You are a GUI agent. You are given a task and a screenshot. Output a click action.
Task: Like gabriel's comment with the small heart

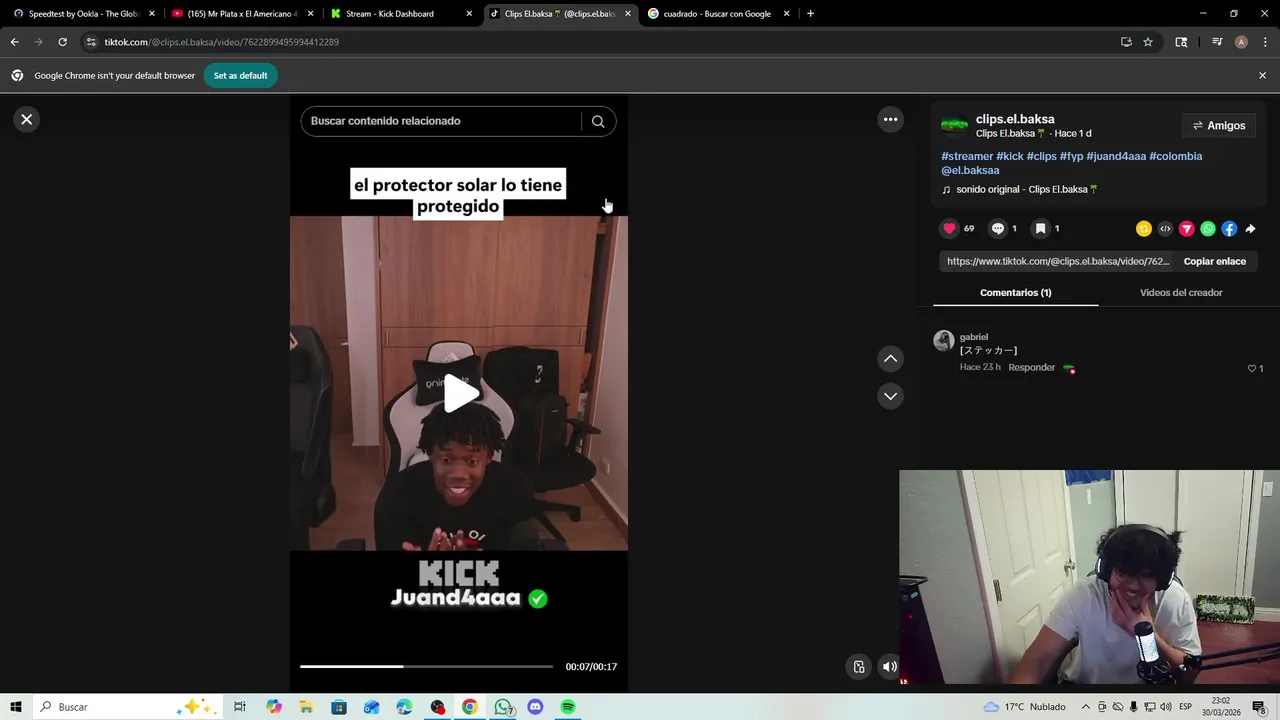(x=1251, y=368)
